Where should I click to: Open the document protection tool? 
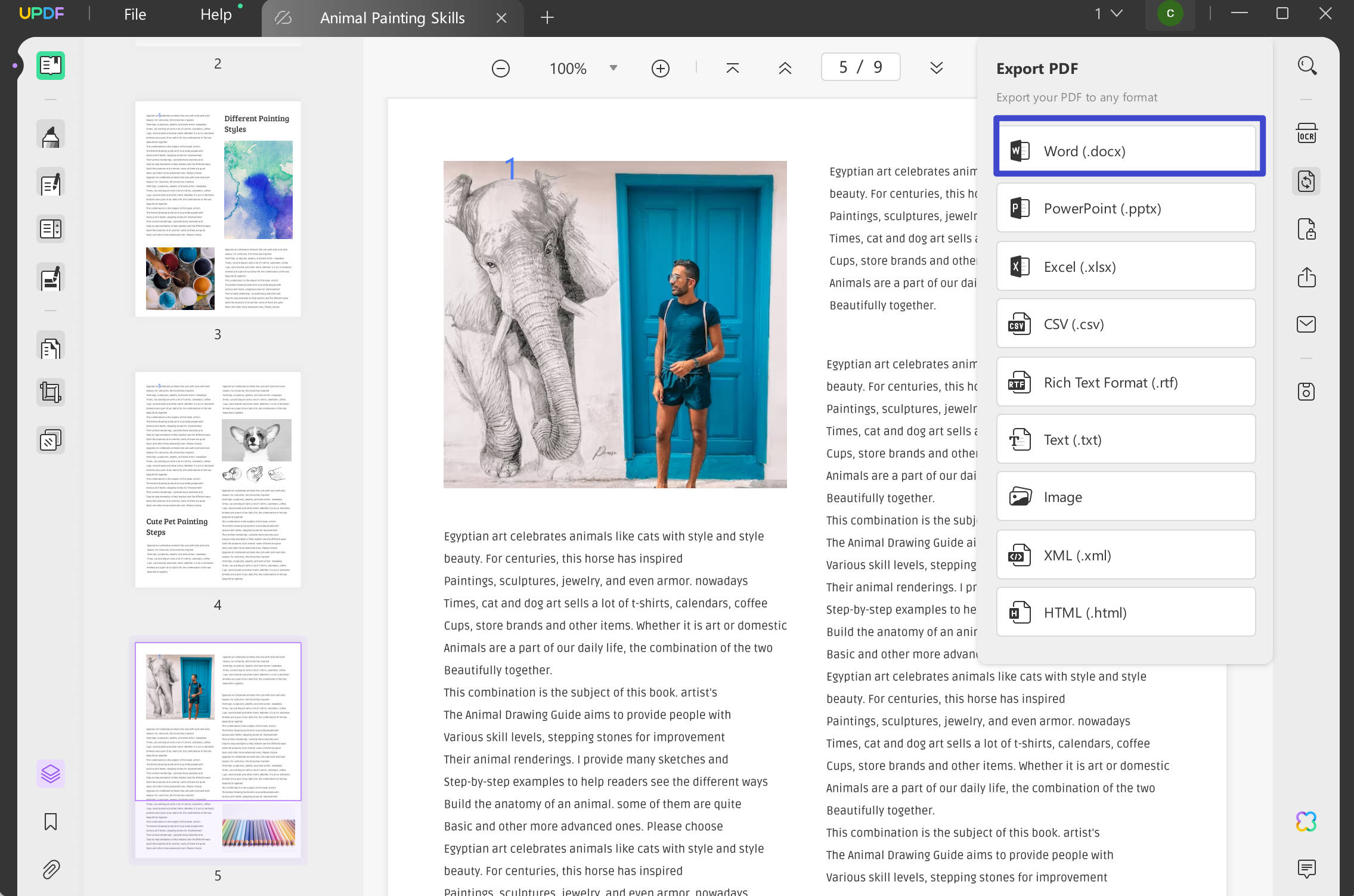click(x=1306, y=230)
